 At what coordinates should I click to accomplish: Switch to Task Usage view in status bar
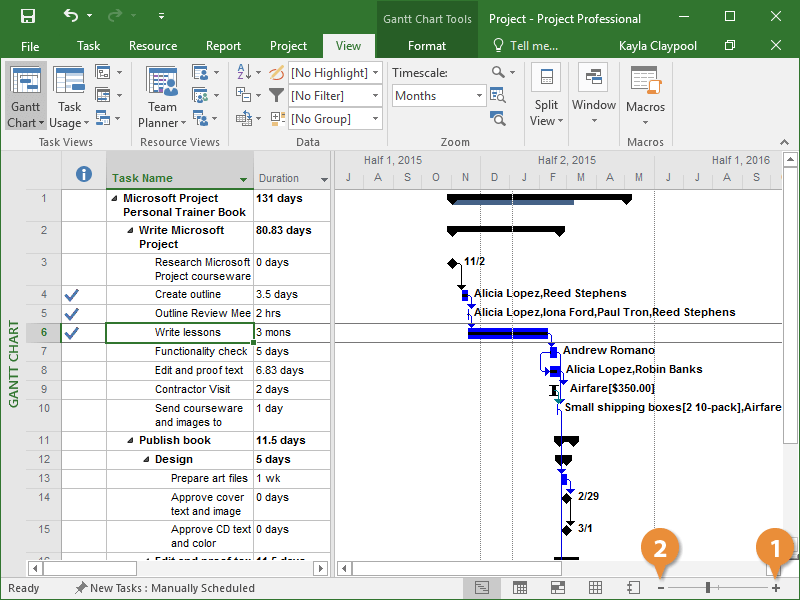(x=520, y=588)
